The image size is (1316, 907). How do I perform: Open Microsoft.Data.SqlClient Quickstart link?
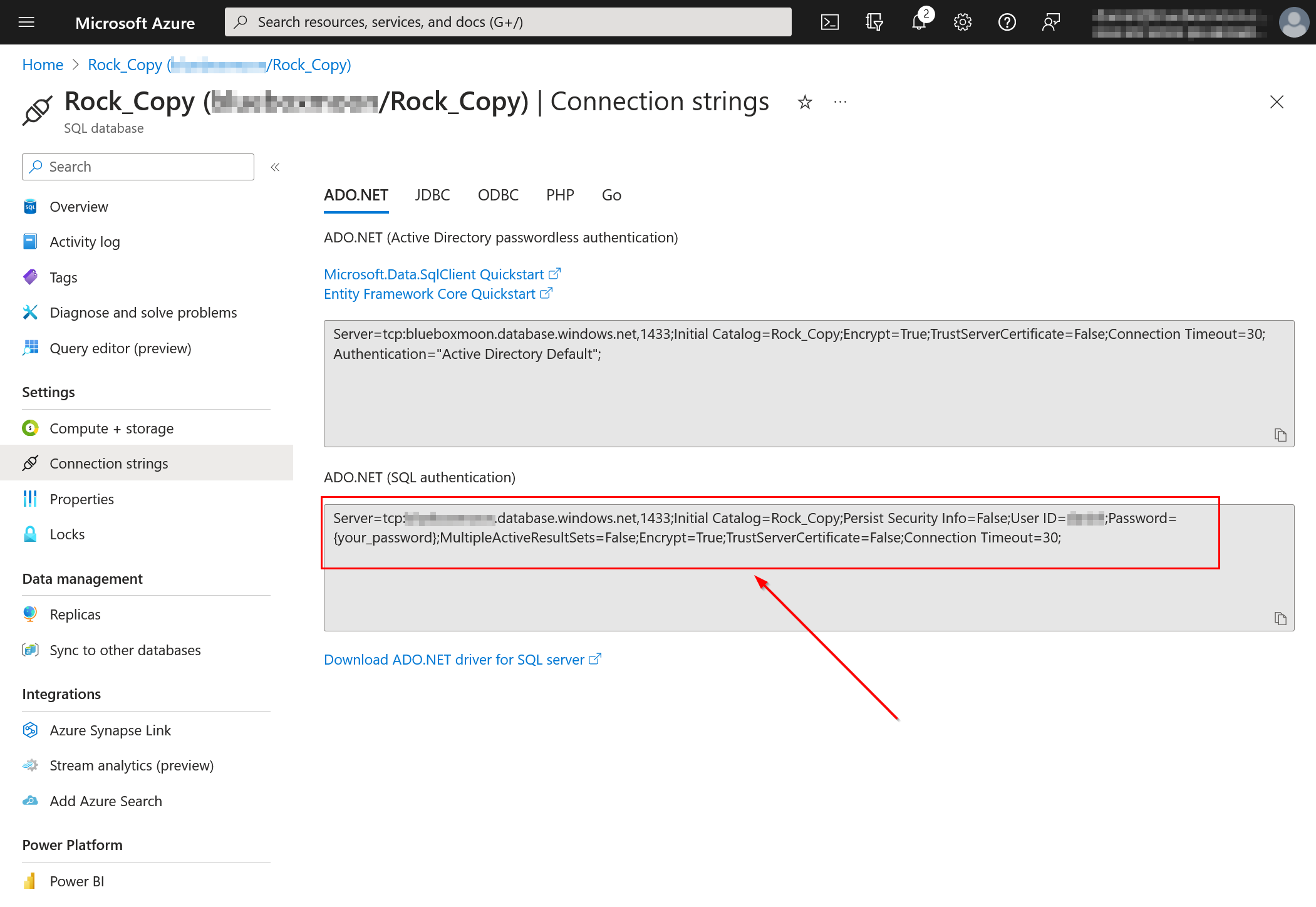point(434,274)
